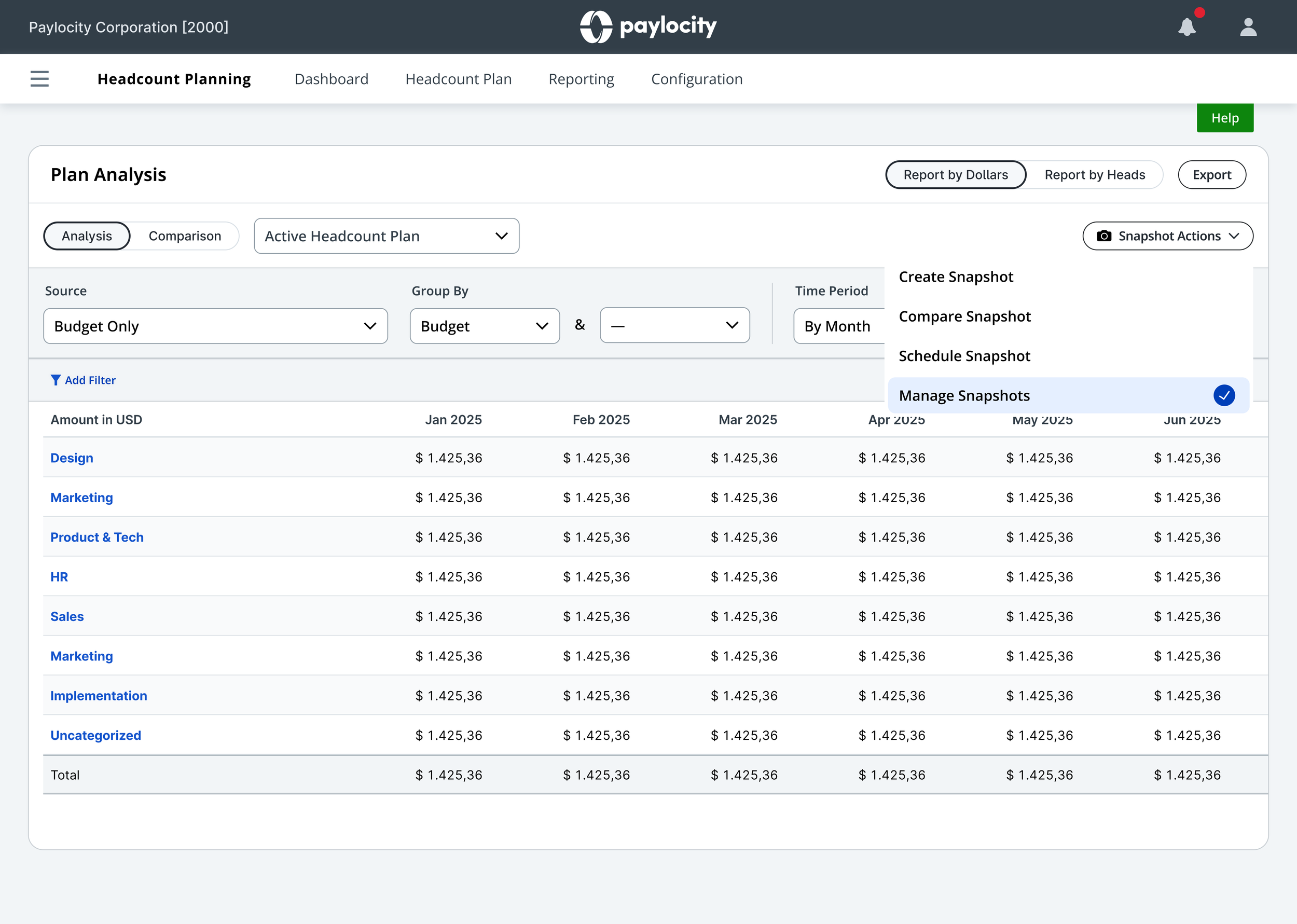Open the secondary Group By dropdown
This screenshot has height=924, width=1297.
(674, 325)
